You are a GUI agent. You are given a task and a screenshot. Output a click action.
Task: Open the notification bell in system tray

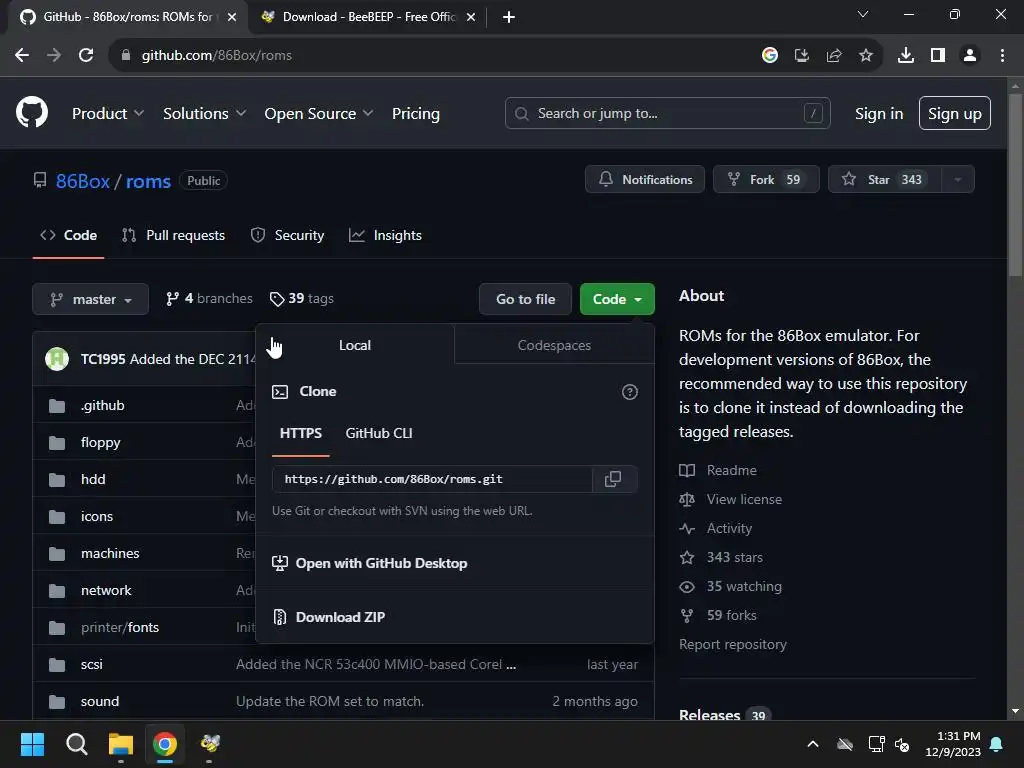pos(997,744)
